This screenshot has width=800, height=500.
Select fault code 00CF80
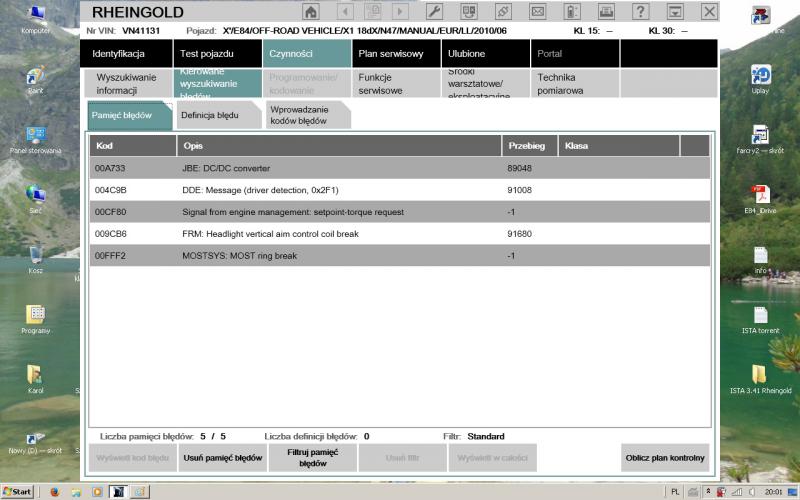(x=111, y=212)
